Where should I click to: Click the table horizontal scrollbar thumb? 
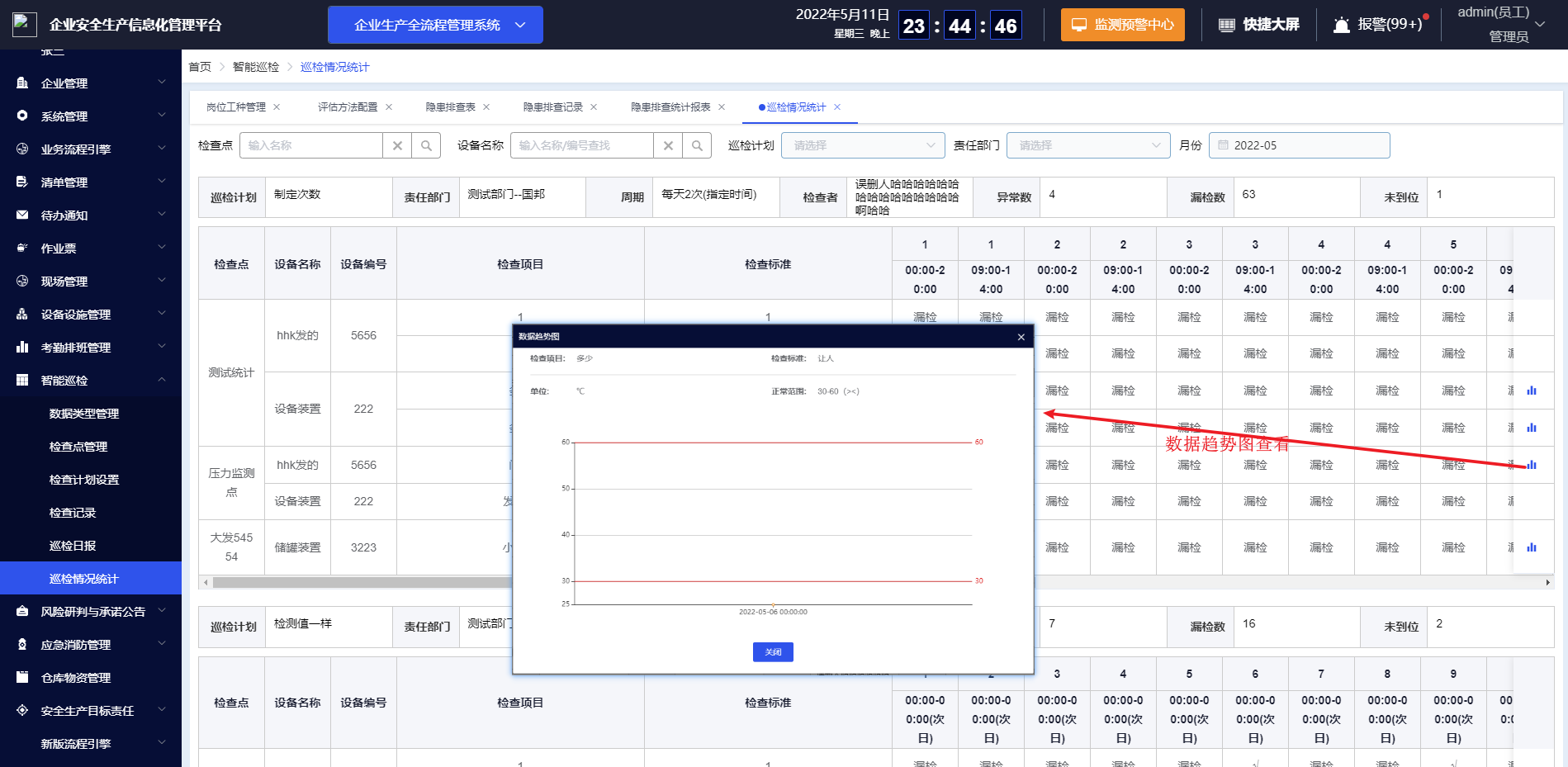click(x=362, y=582)
